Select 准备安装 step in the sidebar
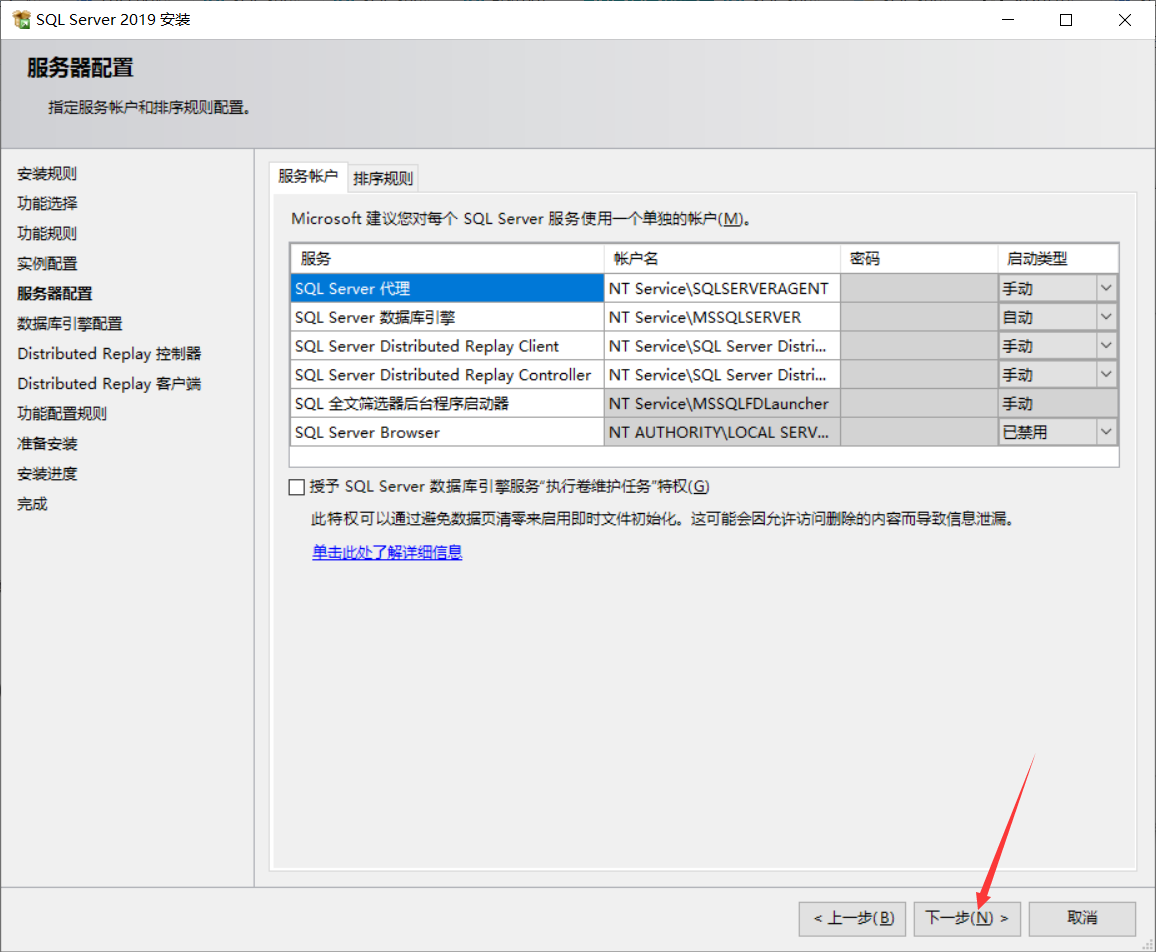The height and width of the screenshot is (952, 1156). (47, 444)
